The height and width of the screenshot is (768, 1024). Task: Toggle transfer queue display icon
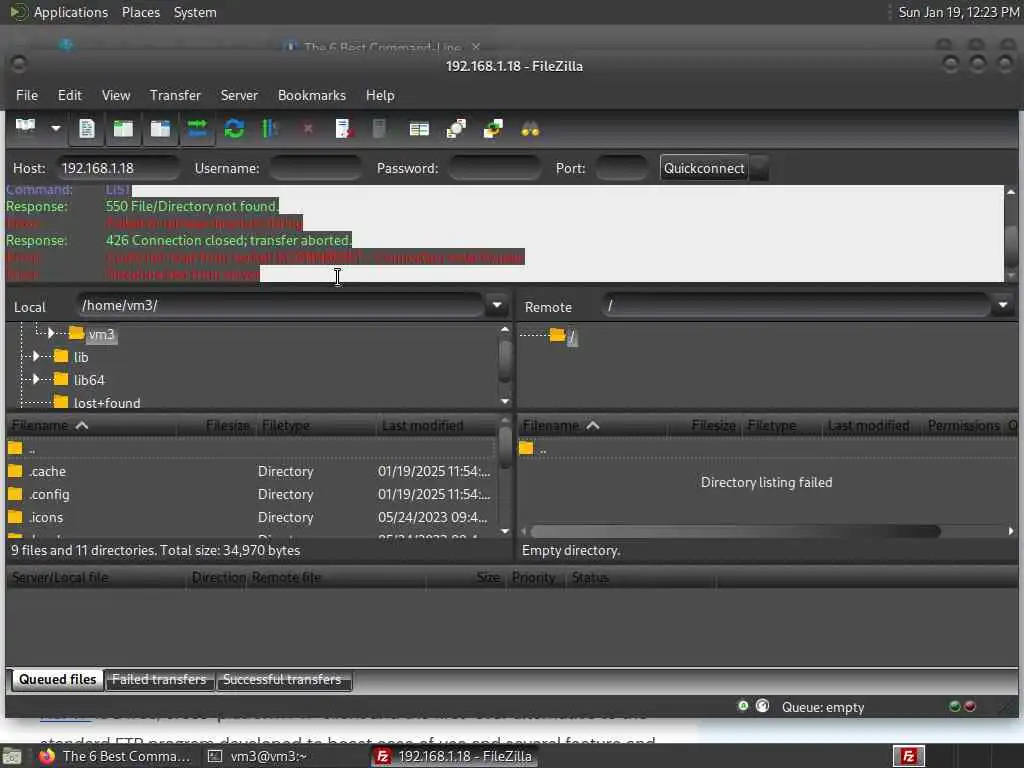tap(197, 128)
